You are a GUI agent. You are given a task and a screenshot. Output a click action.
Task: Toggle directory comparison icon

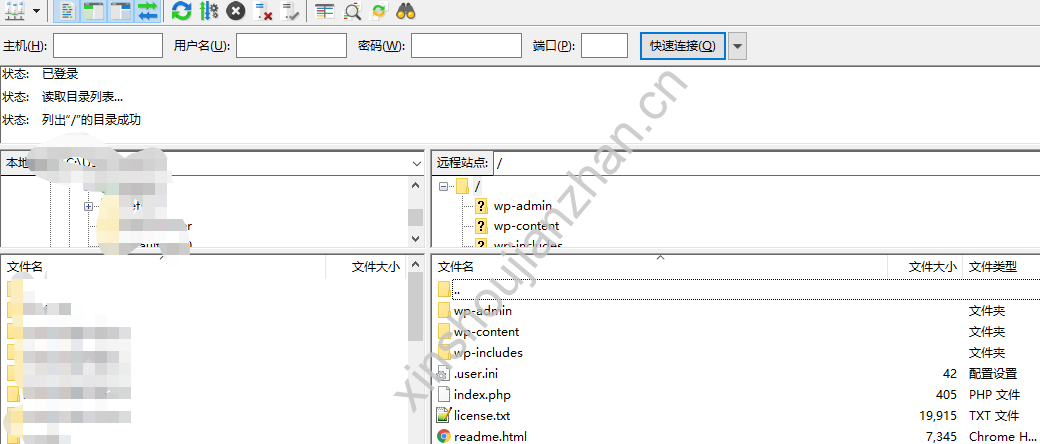click(x=352, y=11)
